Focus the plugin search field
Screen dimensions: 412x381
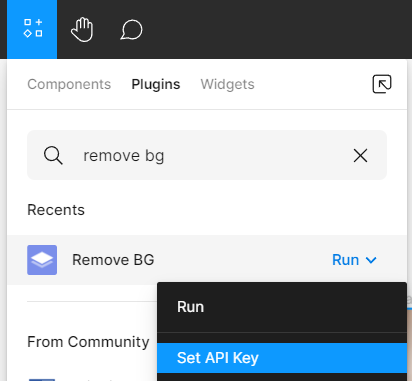207,155
